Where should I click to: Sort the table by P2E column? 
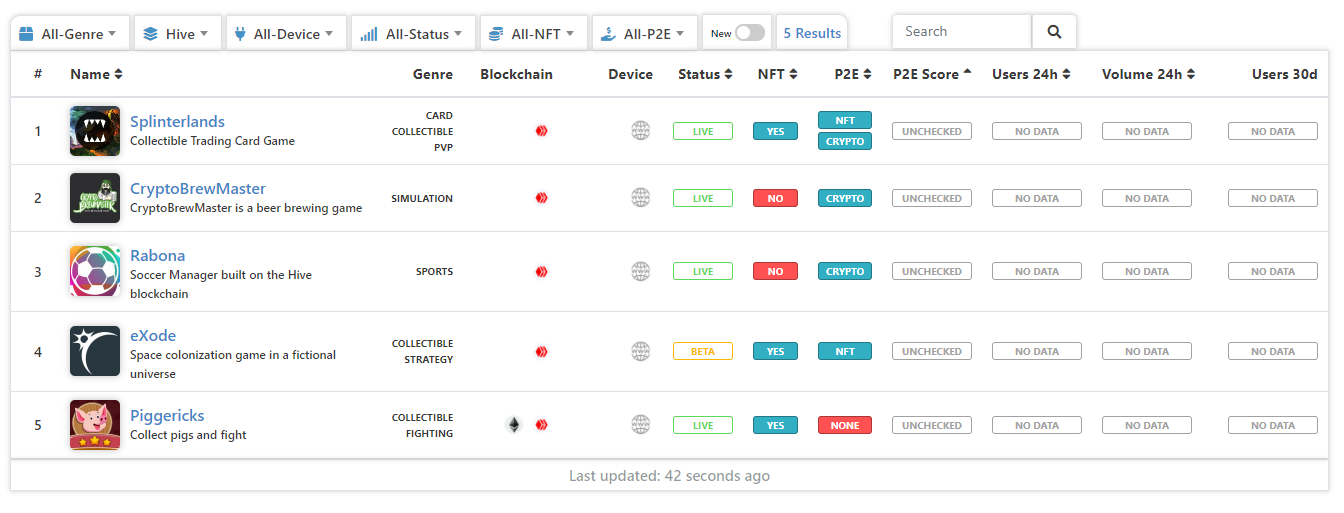[853, 74]
